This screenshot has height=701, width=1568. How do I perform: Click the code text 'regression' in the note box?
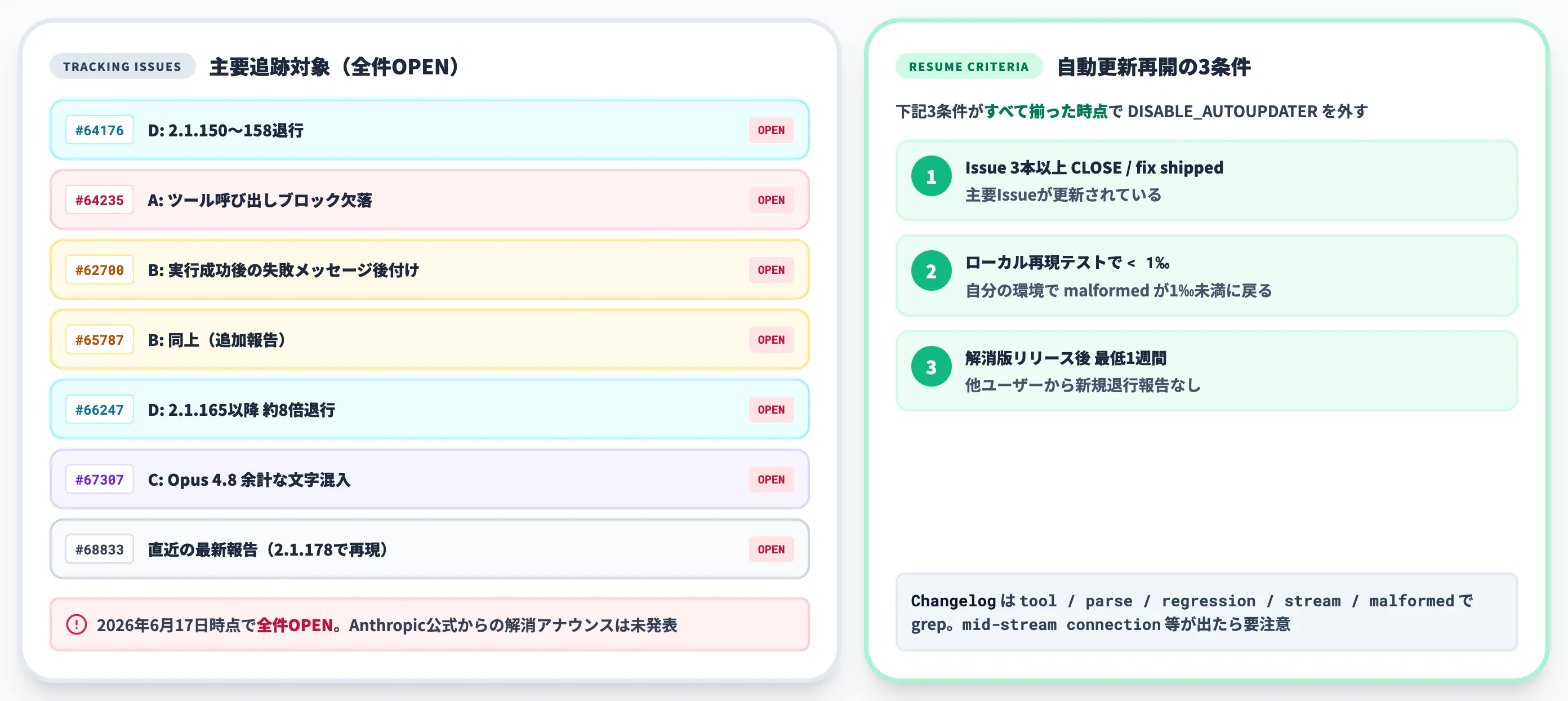click(1208, 601)
